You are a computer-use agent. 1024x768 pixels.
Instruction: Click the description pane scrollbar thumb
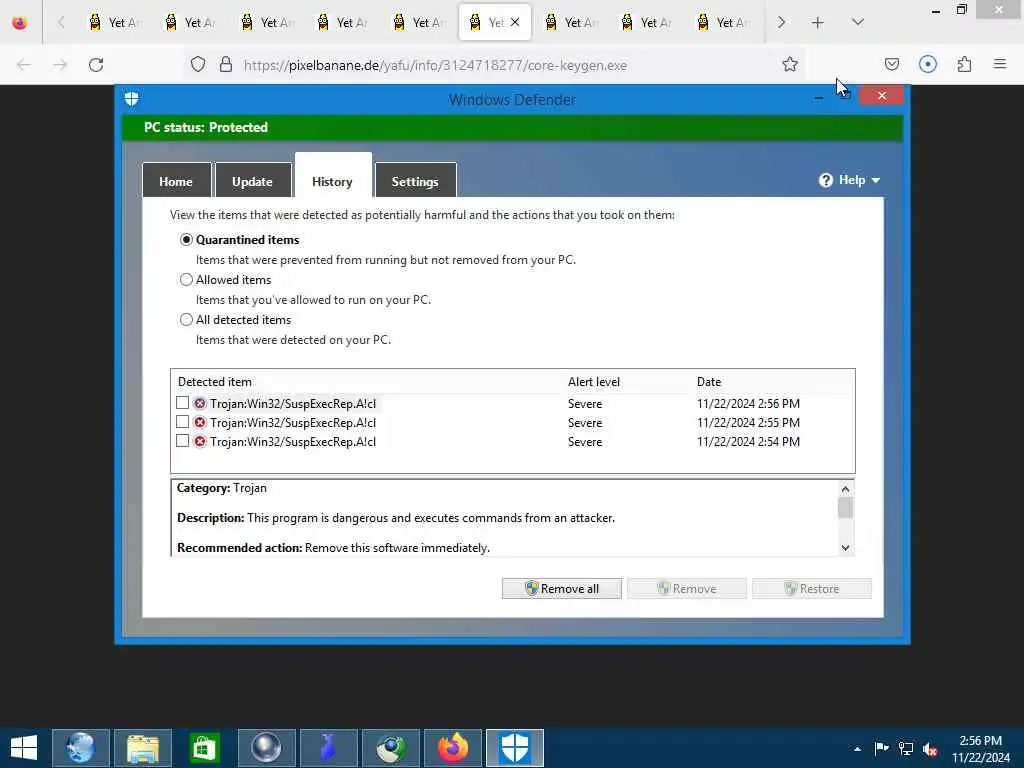[845, 507]
